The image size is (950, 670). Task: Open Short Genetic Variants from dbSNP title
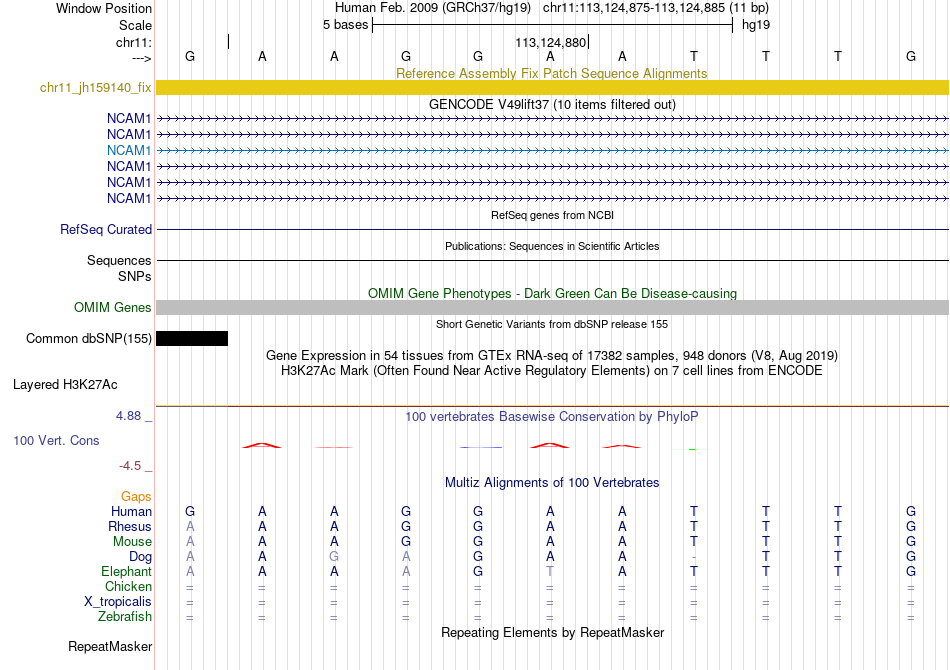point(552,324)
